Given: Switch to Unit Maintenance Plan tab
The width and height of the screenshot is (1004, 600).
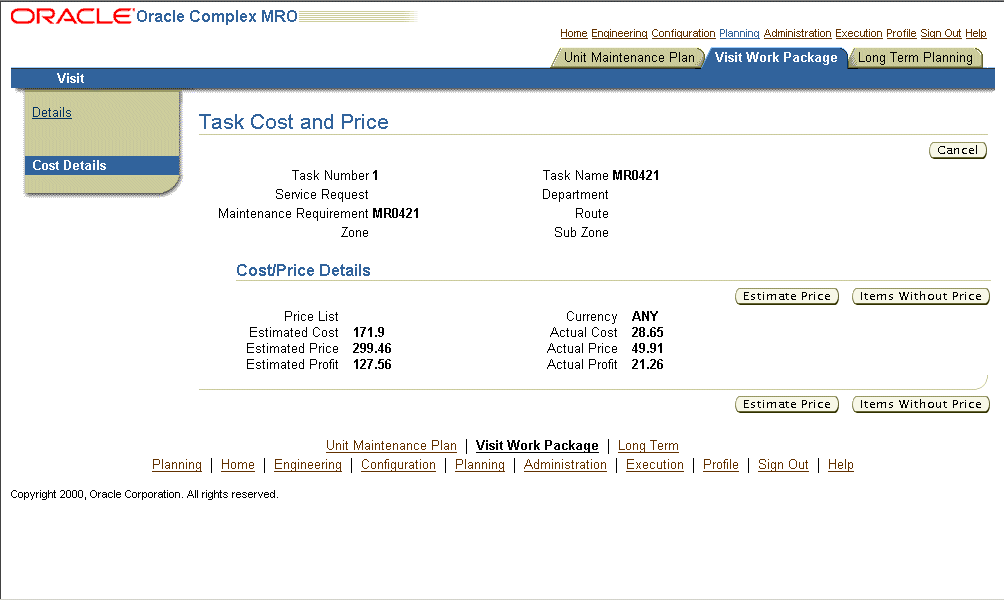Looking at the screenshot, I should click(629, 58).
